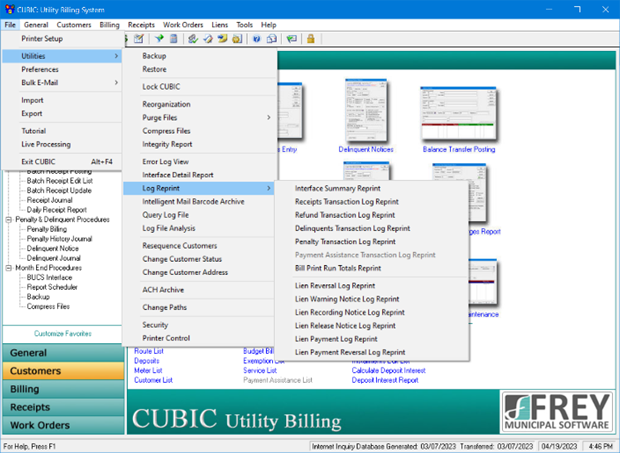Select Query Log File menu item

(199, 215)
